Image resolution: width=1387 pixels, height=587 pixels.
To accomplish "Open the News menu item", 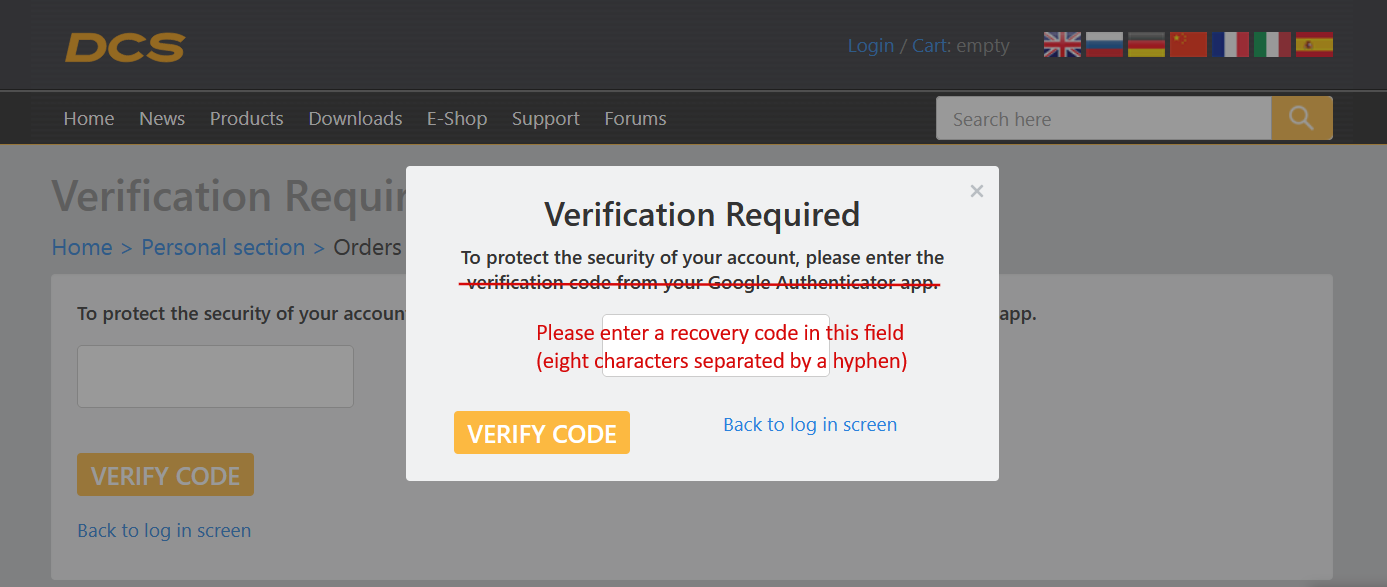I will coord(162,119).
